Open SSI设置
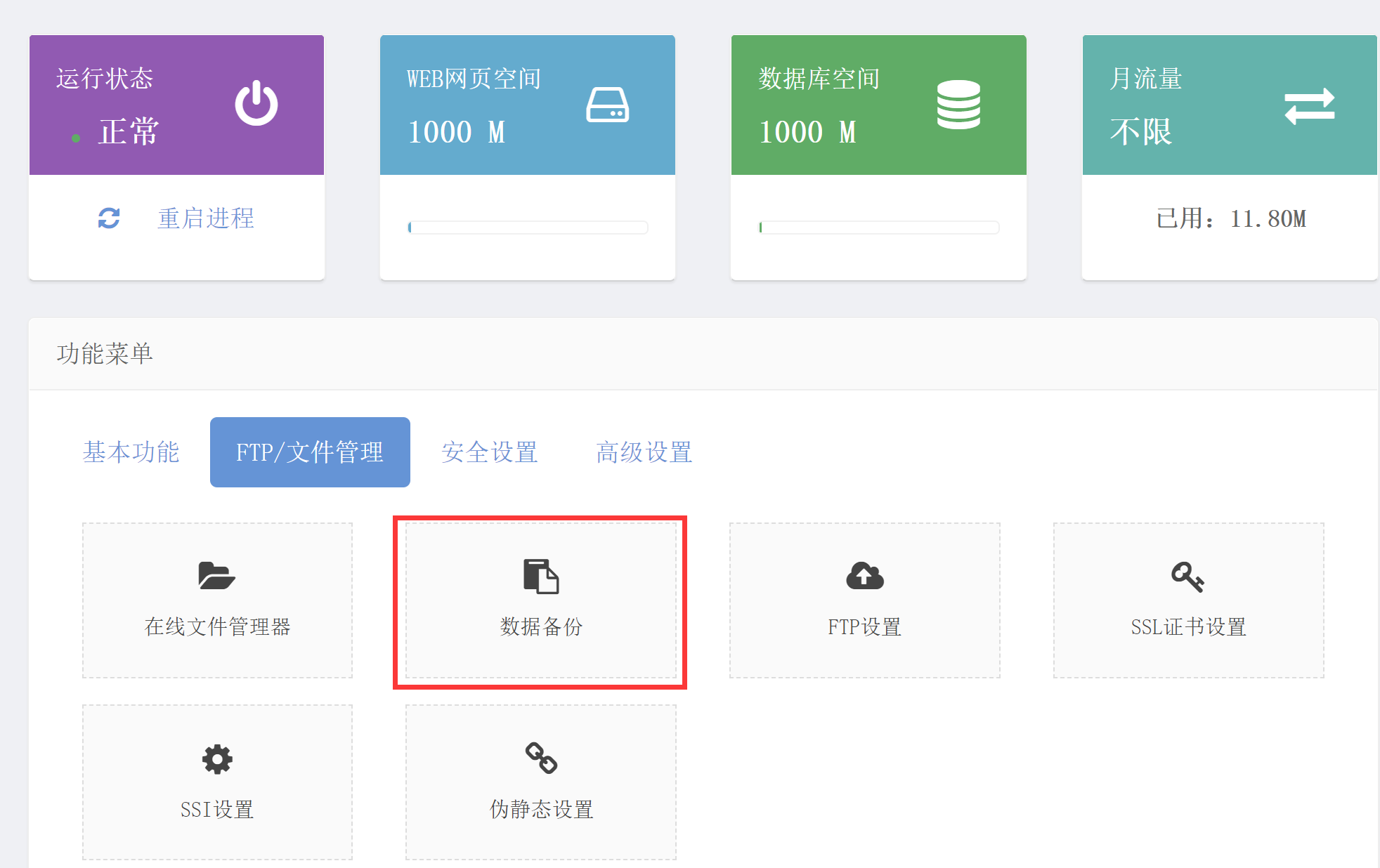Image resolution: width=1380 pixels, height=868 pixels. click(x=217, y=782)
